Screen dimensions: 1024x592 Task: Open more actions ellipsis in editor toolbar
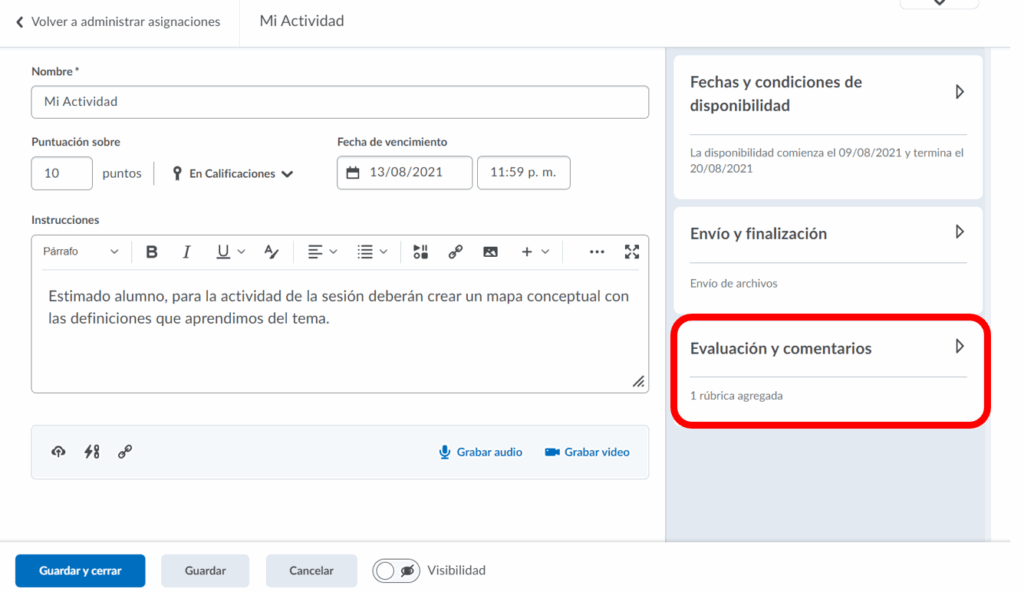point(597,252)
